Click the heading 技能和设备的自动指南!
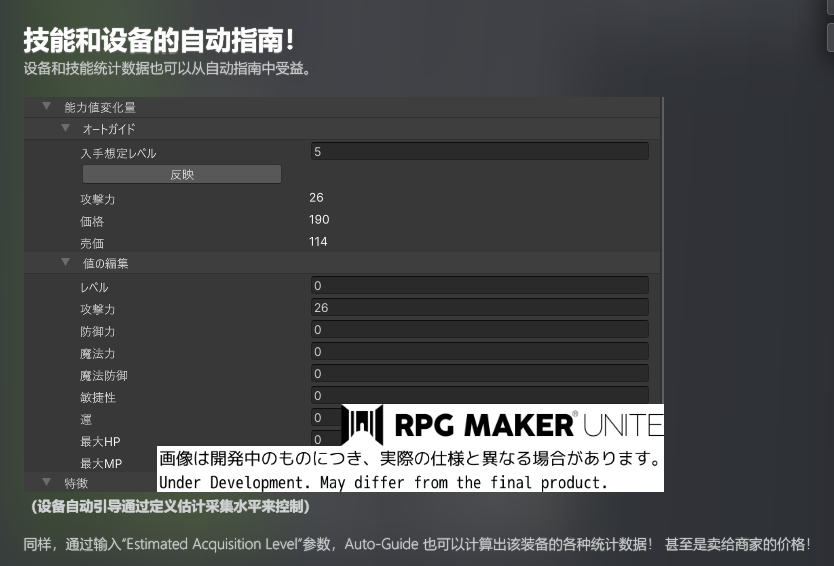This screenshot has height=566, width=834. point(159,40)
